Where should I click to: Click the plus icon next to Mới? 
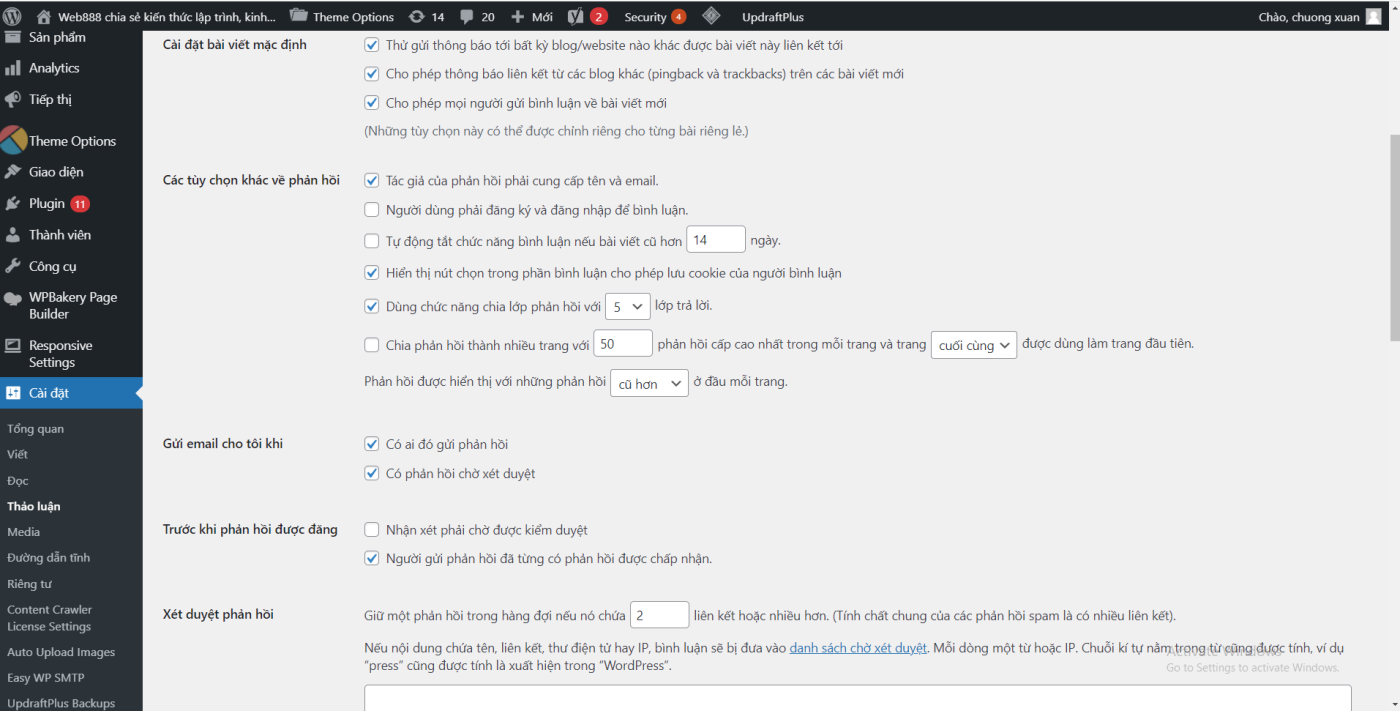point(517,17)
